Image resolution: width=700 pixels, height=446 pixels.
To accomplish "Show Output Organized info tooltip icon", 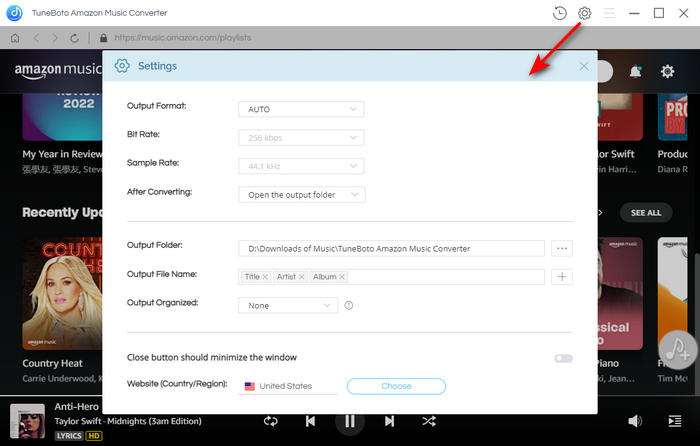I will click(x=349, y=305).
